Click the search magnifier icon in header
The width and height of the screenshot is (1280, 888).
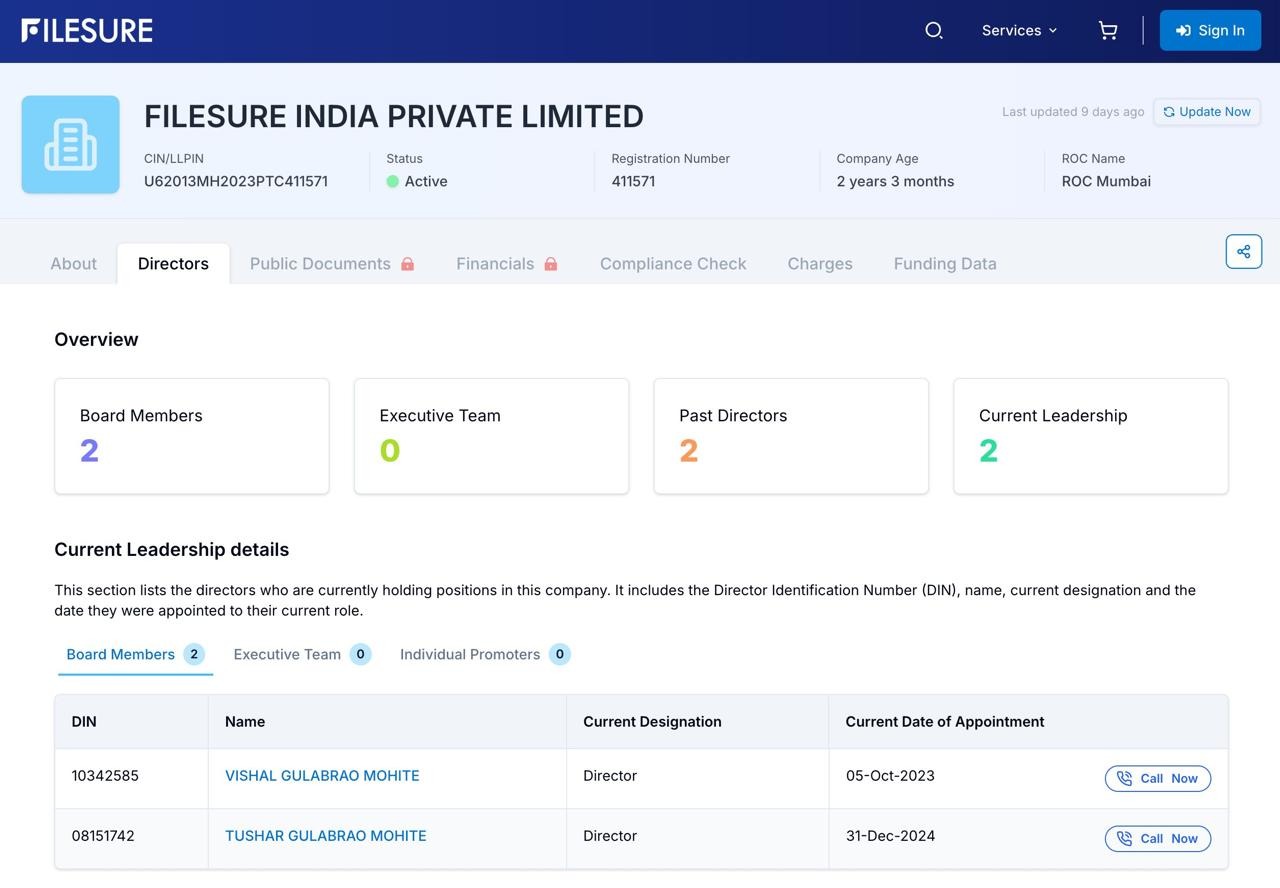[934, 31]
